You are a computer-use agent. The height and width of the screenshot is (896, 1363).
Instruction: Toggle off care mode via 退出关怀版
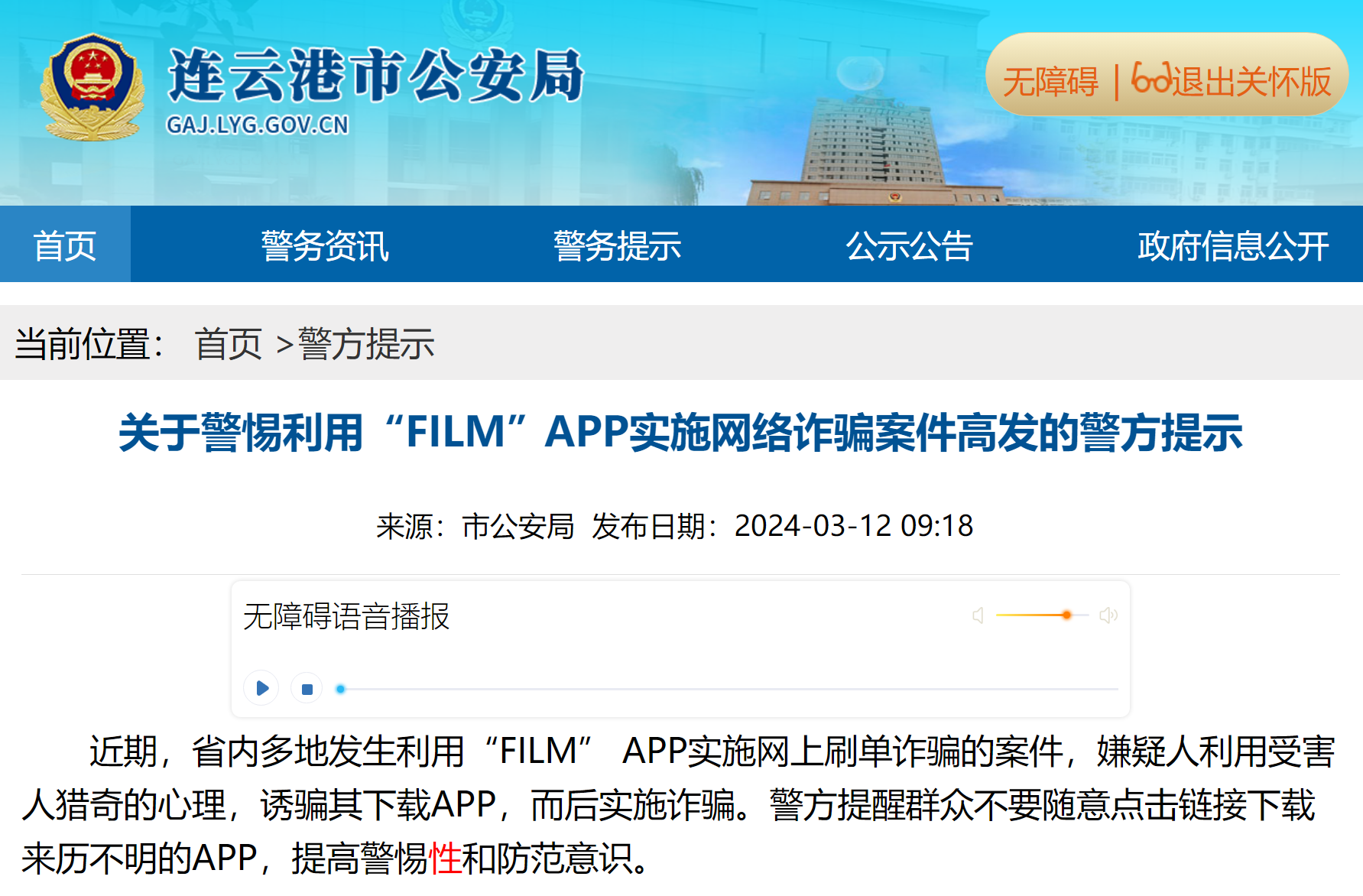[x=1232, y=81]
